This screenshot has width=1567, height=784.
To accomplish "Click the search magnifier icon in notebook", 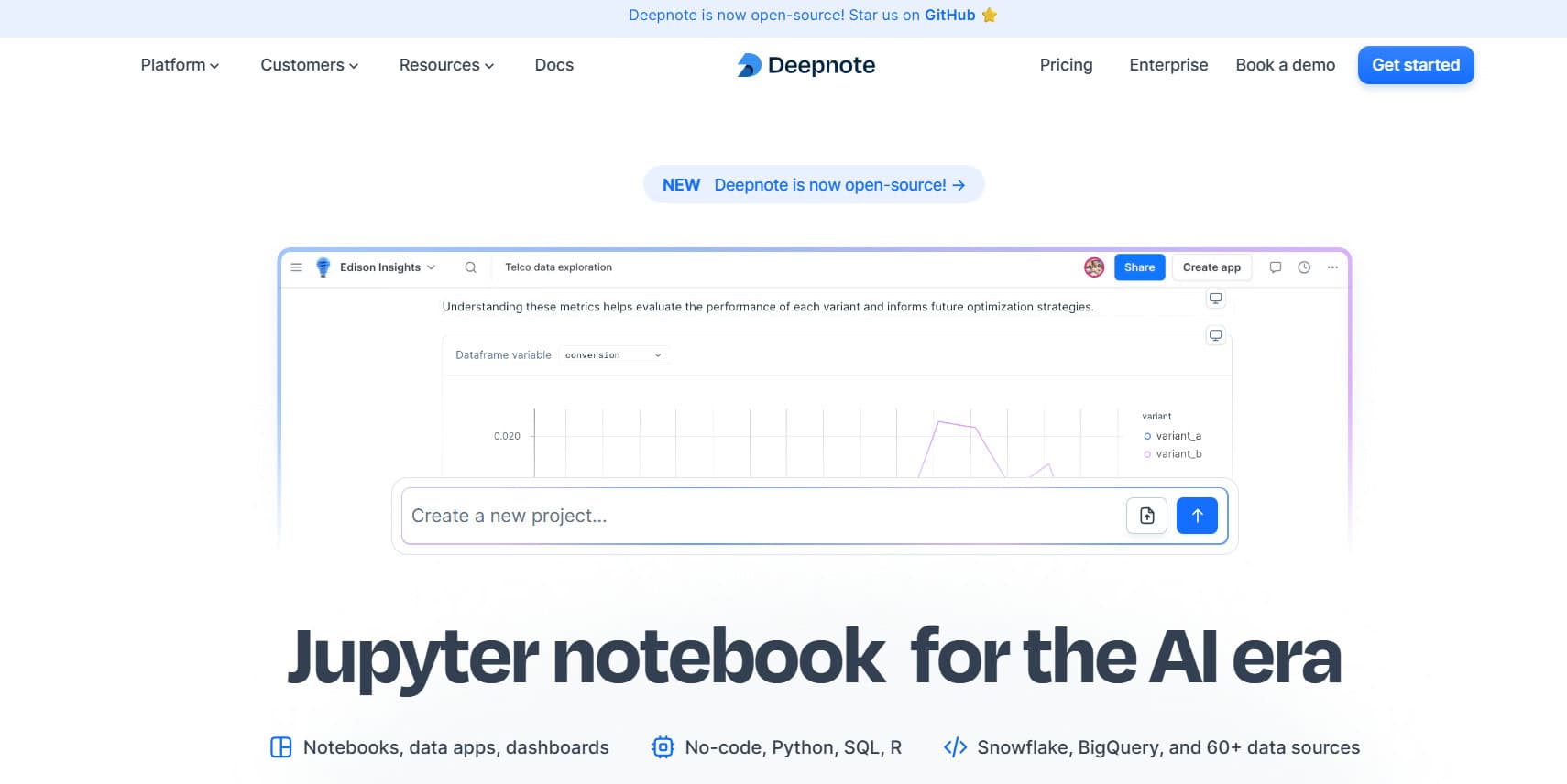I will click(470, 267).
